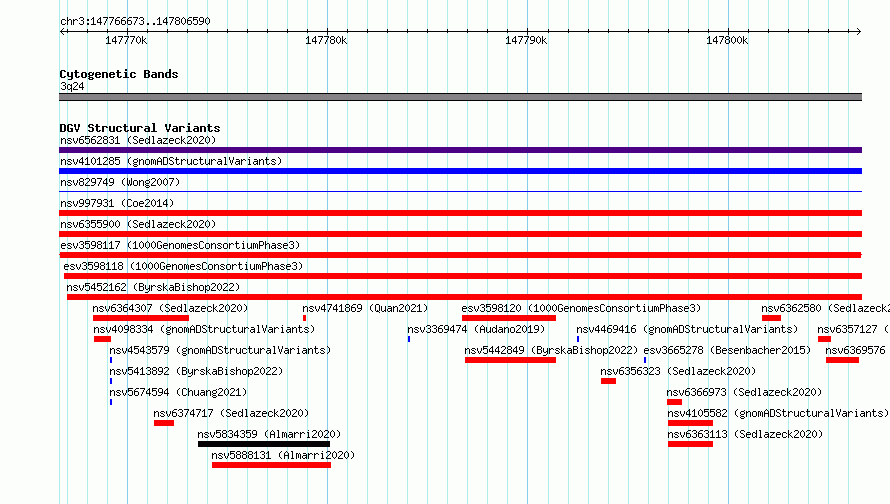Screen dimensions: 890x504
Task: Click the nsv6562831 (Sedlazeck2020) variant label
Action: coord(138,140)
